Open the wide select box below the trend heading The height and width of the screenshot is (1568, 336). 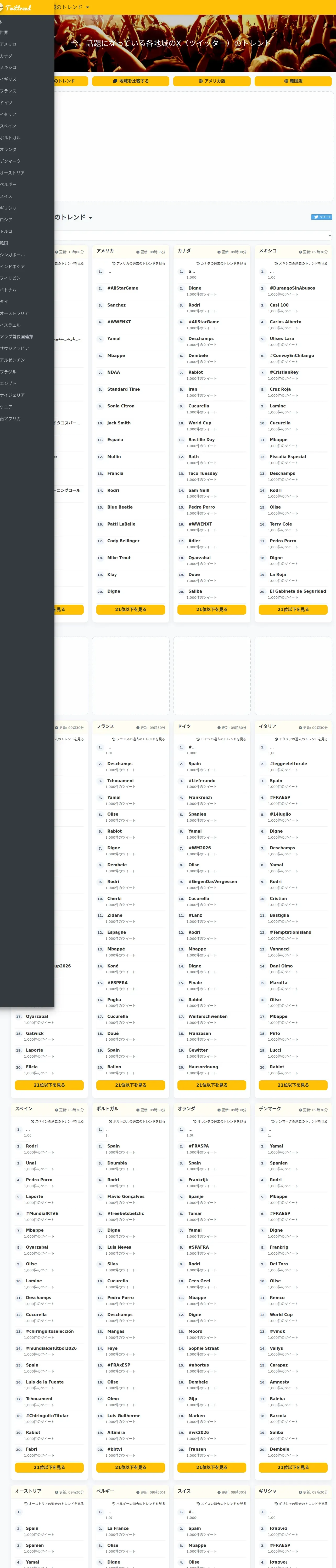click(193, 235)
